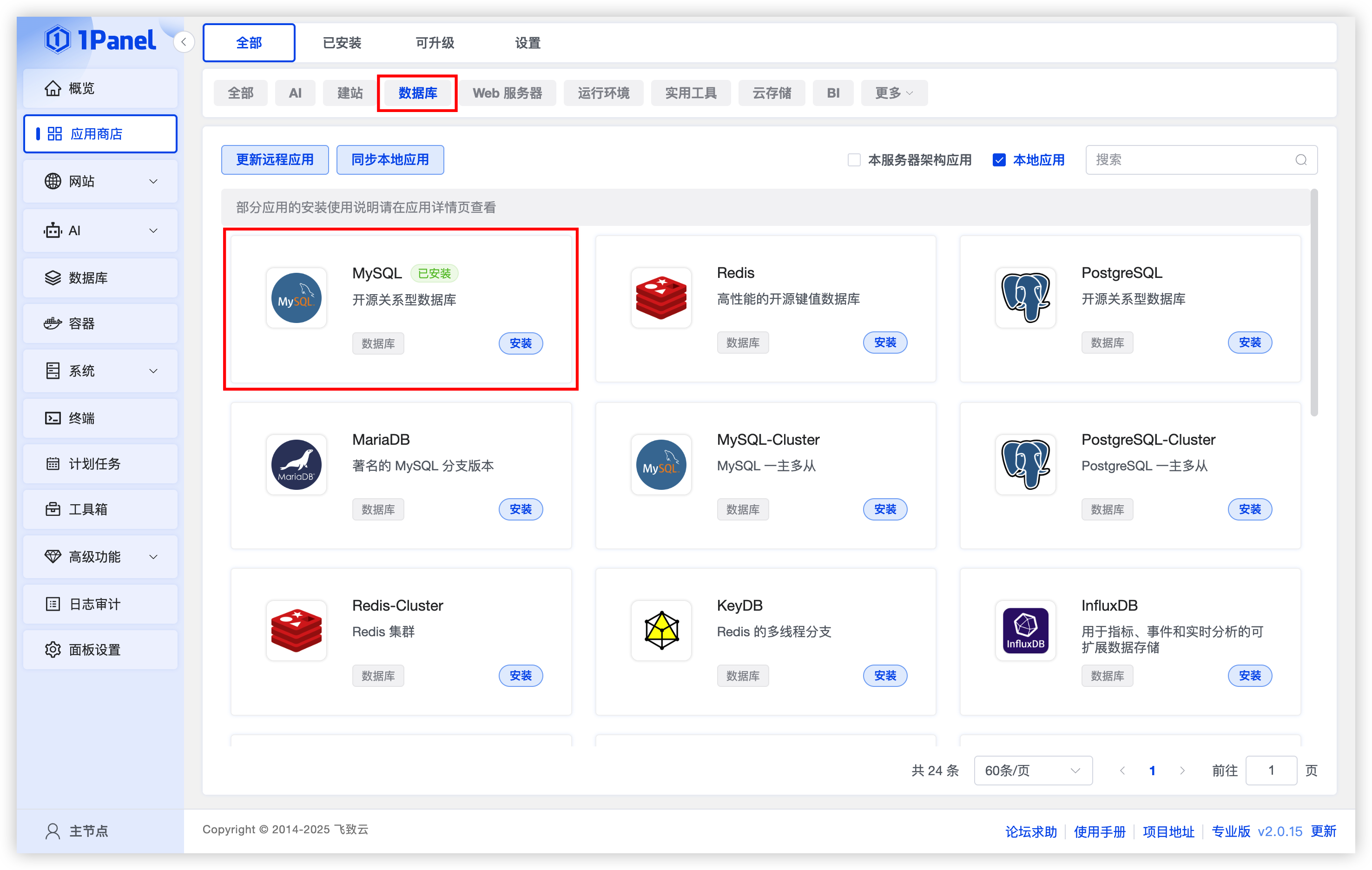The image size is (1372, 870).
Task: Open the InfluxDB app icon
Action: coord(1025,630)
